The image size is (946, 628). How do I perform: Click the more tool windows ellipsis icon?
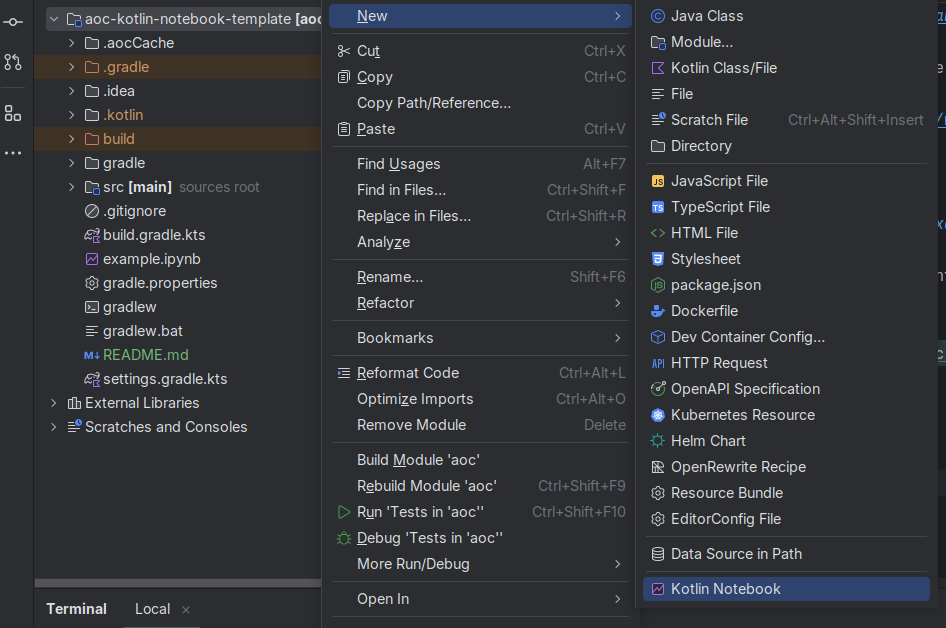(x=13, y=153)
